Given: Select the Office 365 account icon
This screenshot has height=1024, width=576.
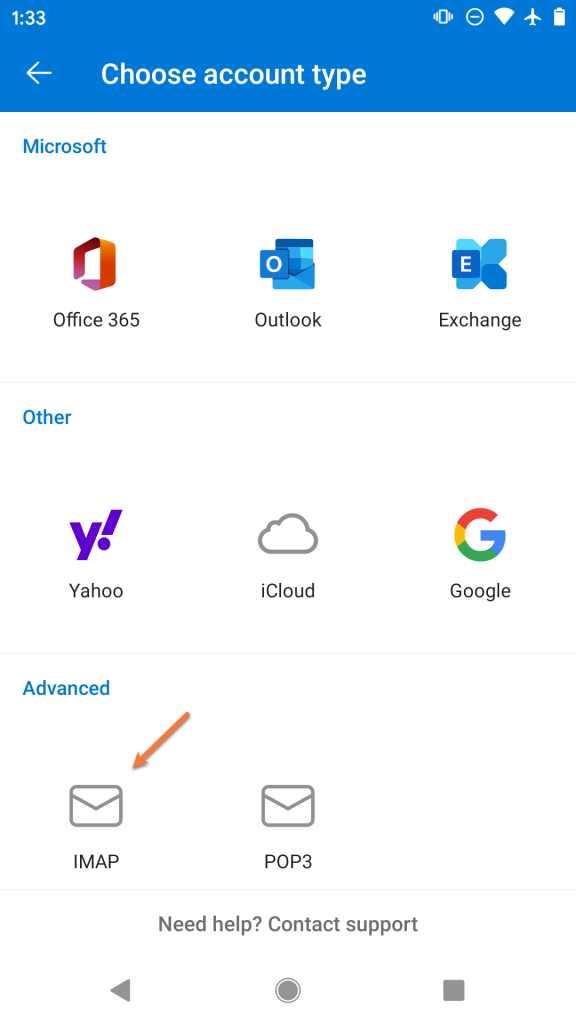Looking at the screenshot, I should (x=96, y=263).
